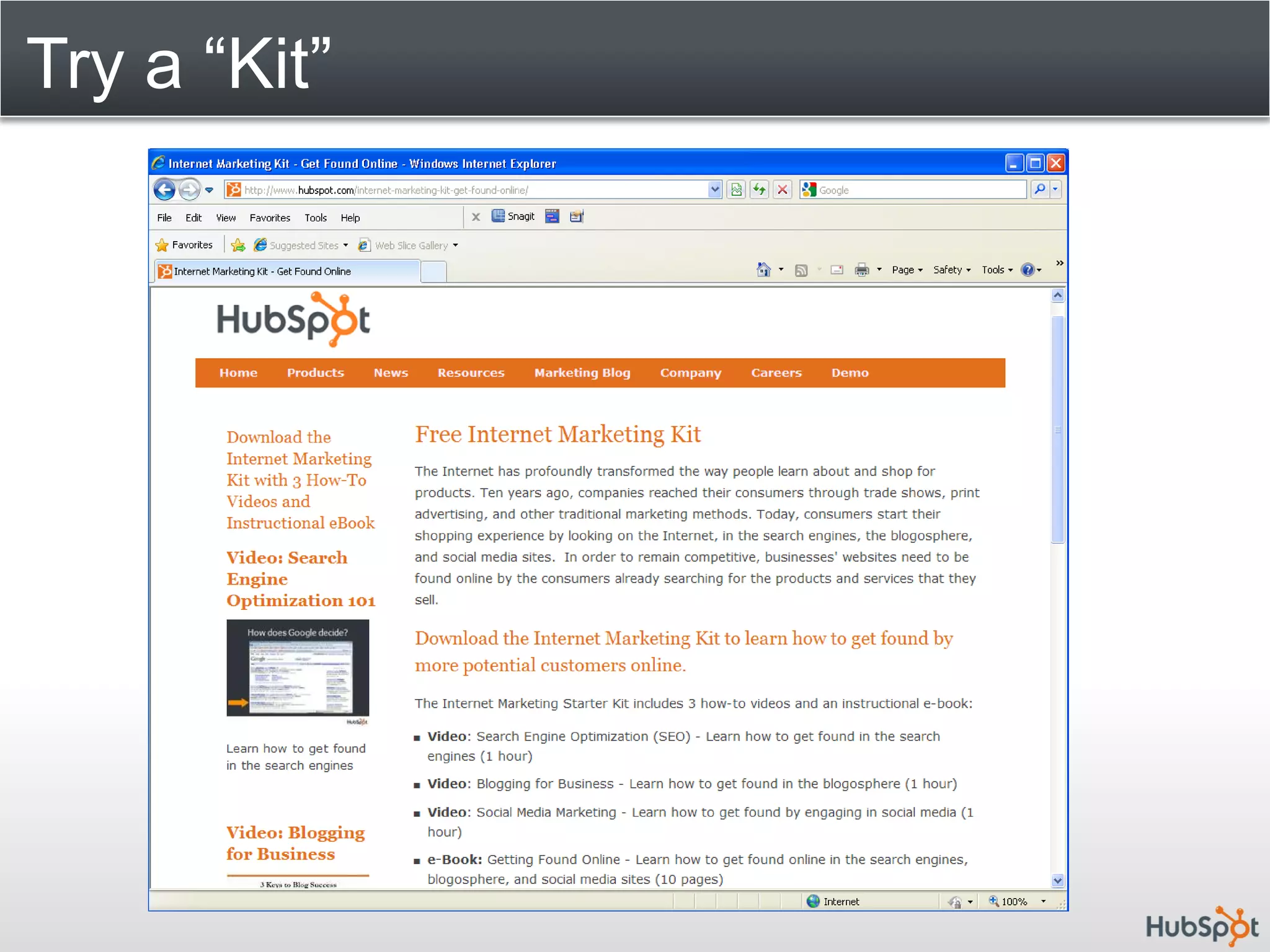
Task: Expand the Home icon dropdown arrow
Action: tap(781, 270)
